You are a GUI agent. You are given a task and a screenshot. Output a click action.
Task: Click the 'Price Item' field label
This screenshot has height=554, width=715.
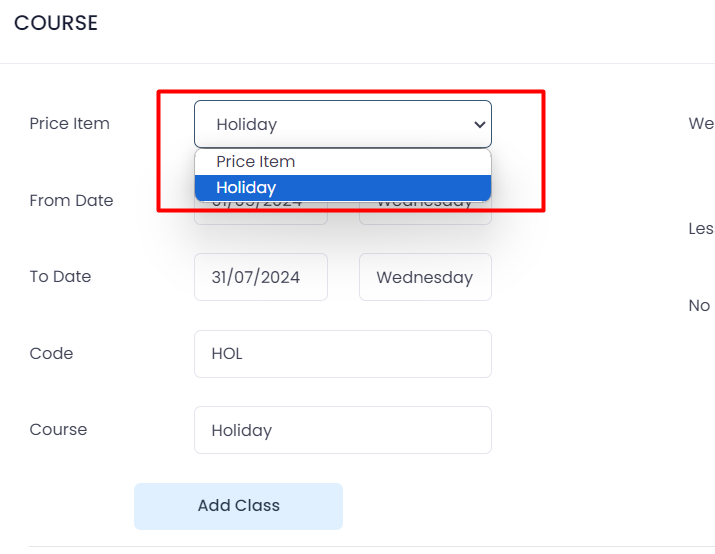coord(69,124)
